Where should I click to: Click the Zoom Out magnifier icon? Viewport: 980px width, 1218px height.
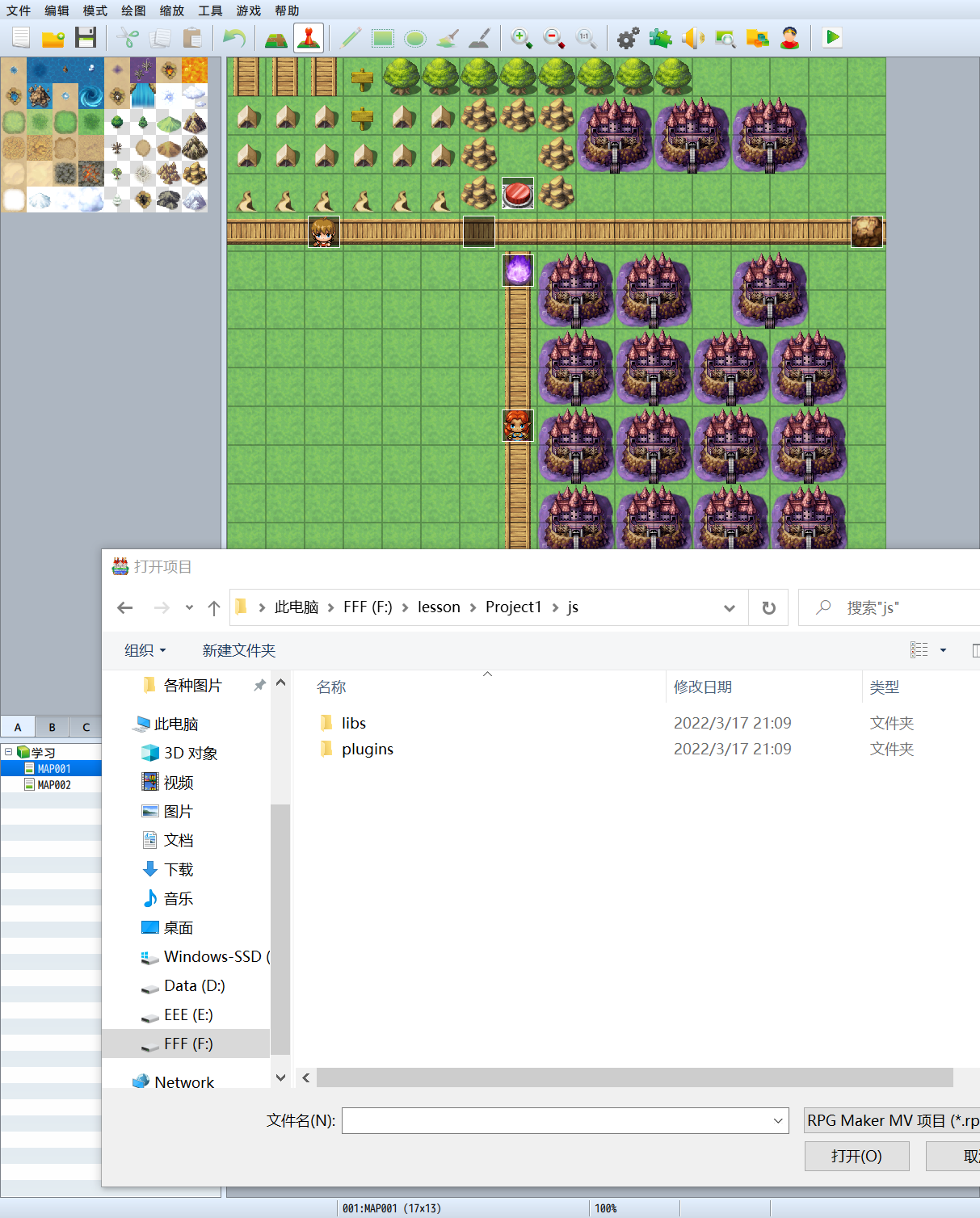(554, 37)
